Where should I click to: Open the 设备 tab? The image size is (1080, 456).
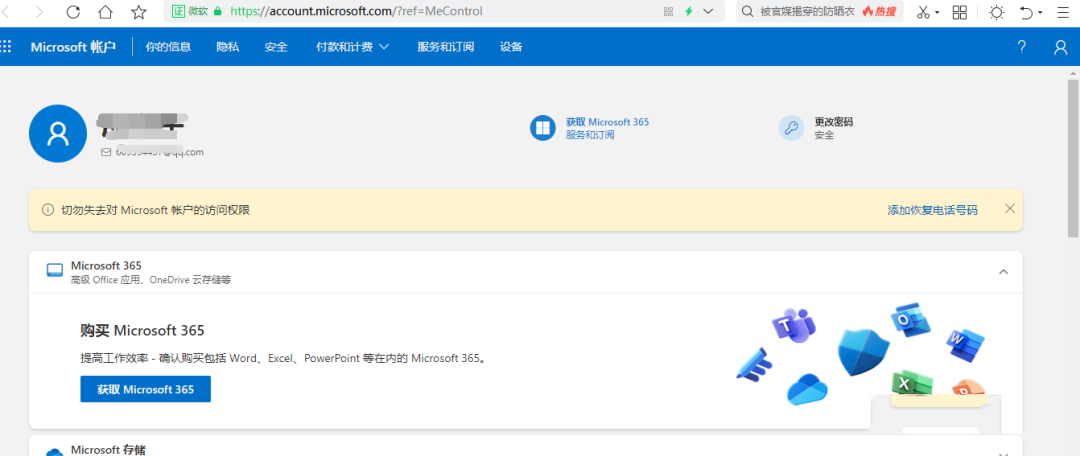(x=511, y=47)
